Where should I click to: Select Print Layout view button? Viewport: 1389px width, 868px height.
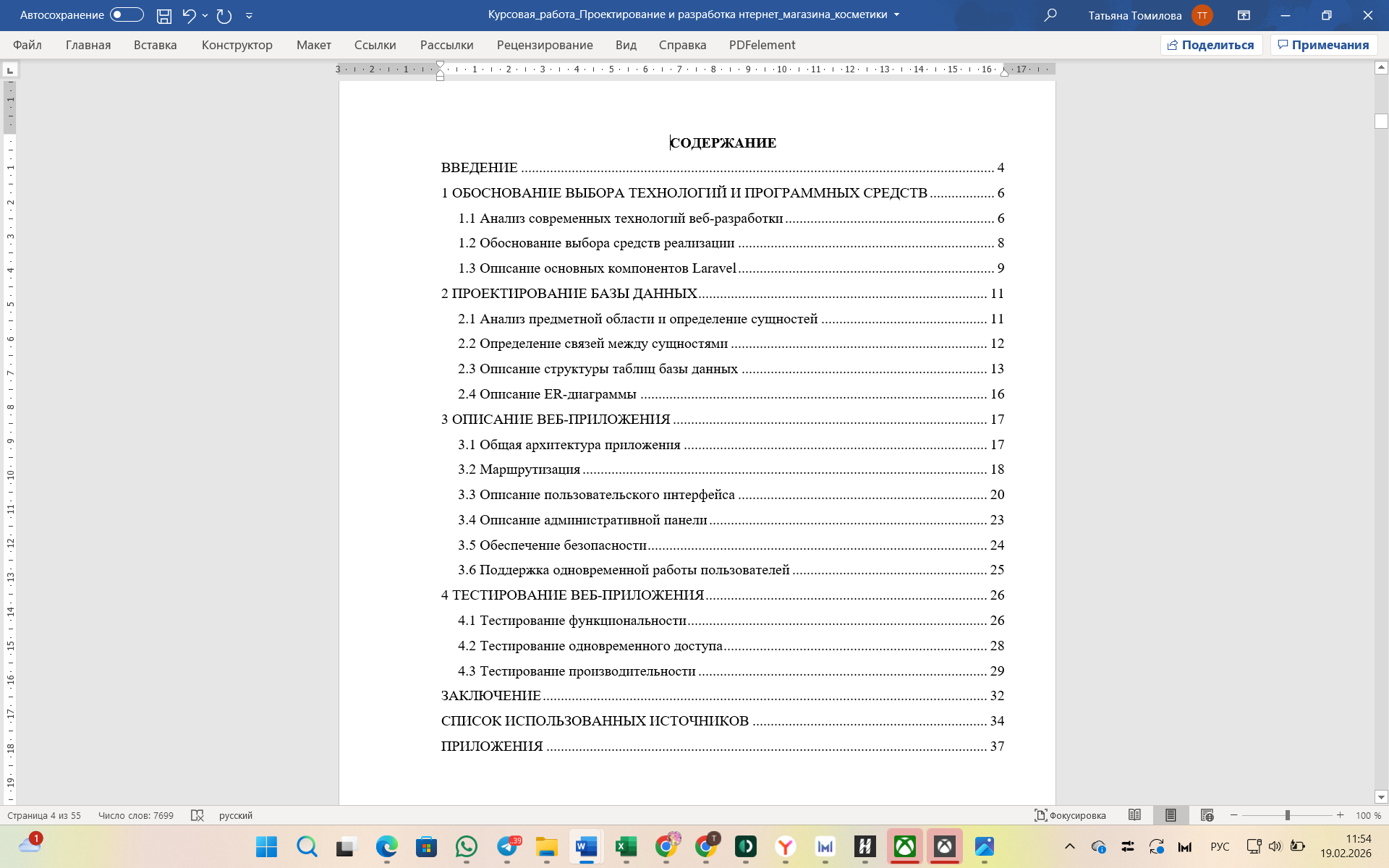pos(1171,815)
